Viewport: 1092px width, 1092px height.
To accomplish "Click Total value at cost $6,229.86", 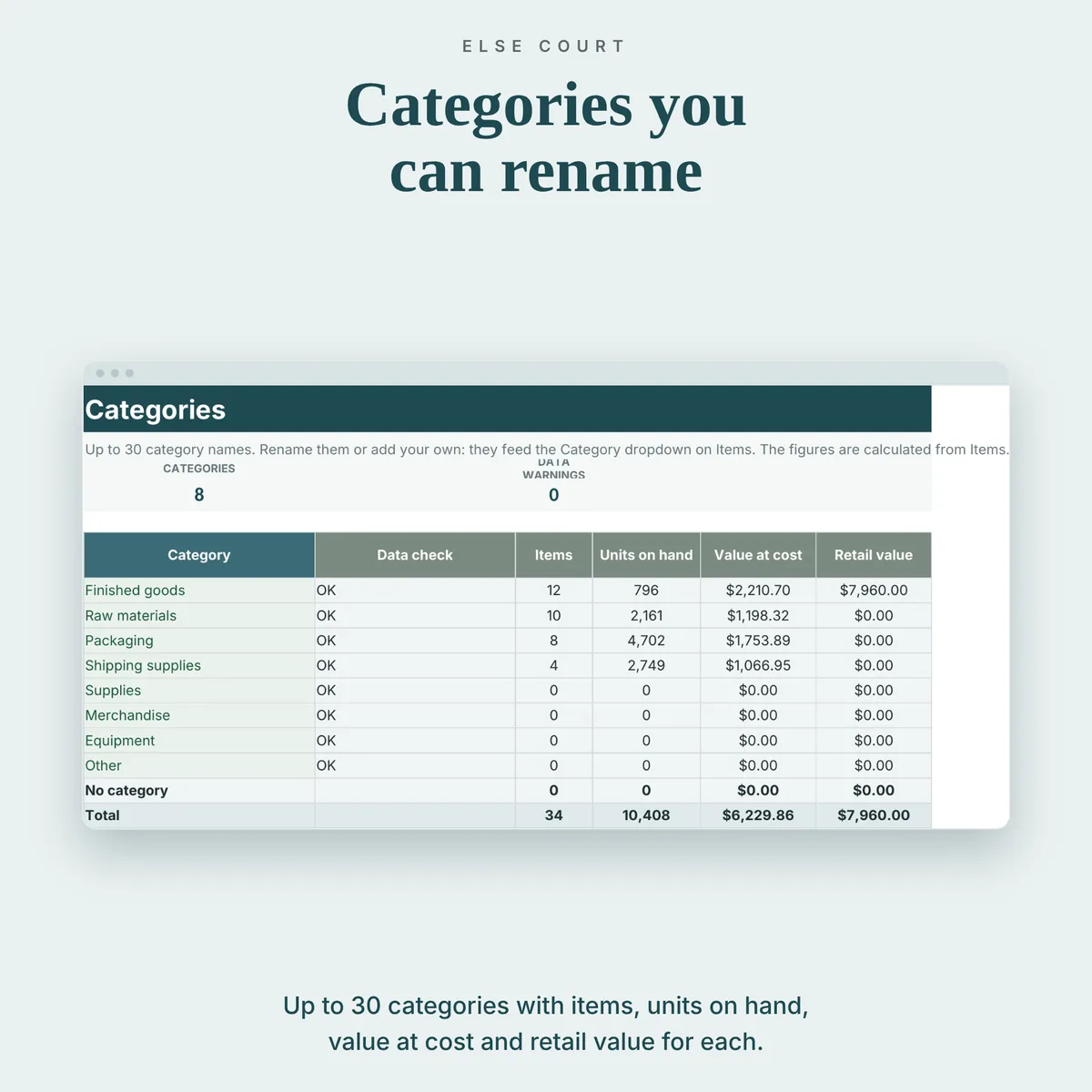I will point(758,815).
